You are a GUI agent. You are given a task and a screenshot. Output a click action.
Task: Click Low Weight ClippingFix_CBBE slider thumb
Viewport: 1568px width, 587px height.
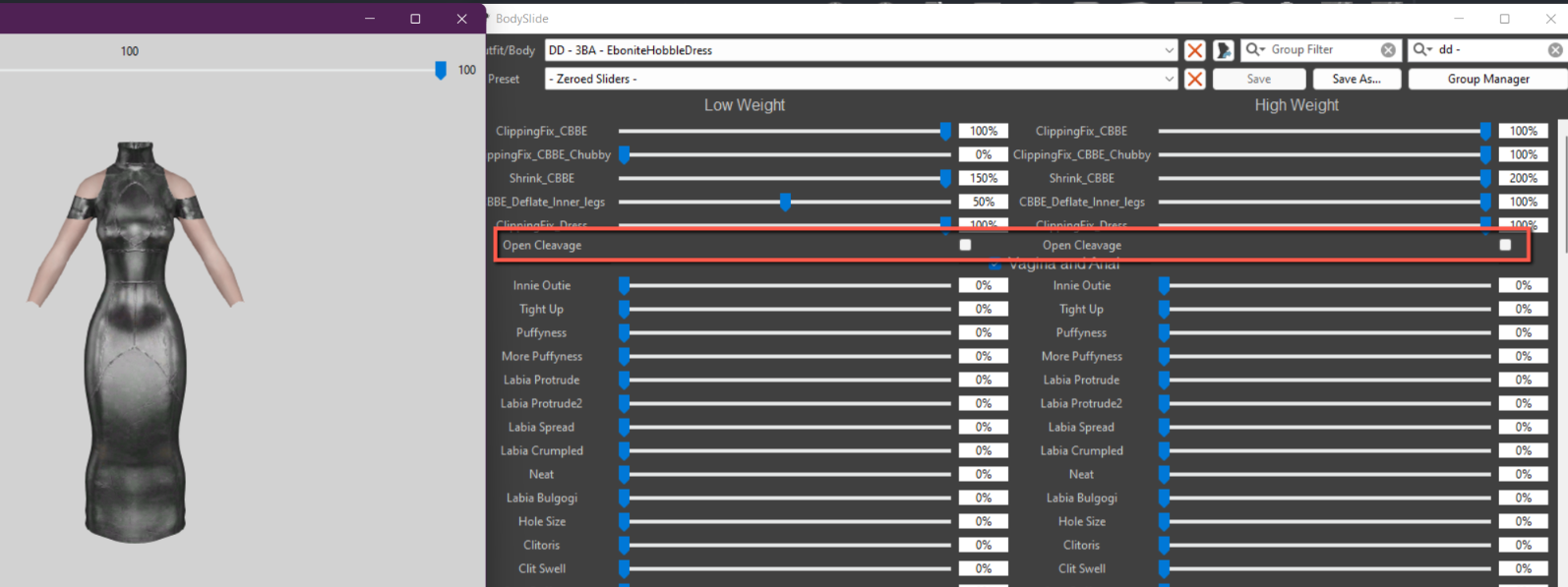click(x=945, y=131)
